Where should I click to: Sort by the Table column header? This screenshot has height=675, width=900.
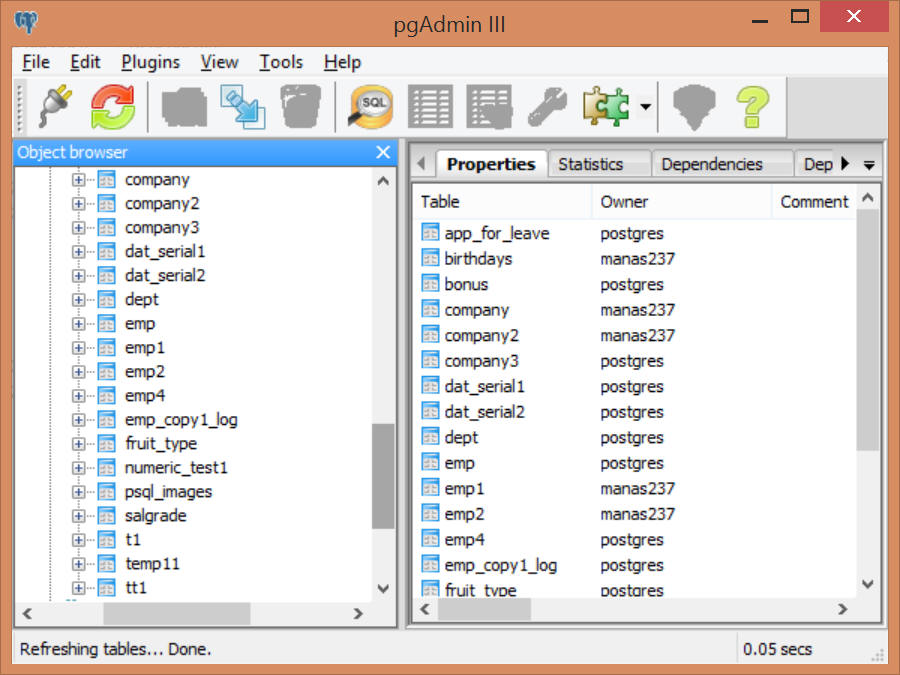click(x=502, y=201)
